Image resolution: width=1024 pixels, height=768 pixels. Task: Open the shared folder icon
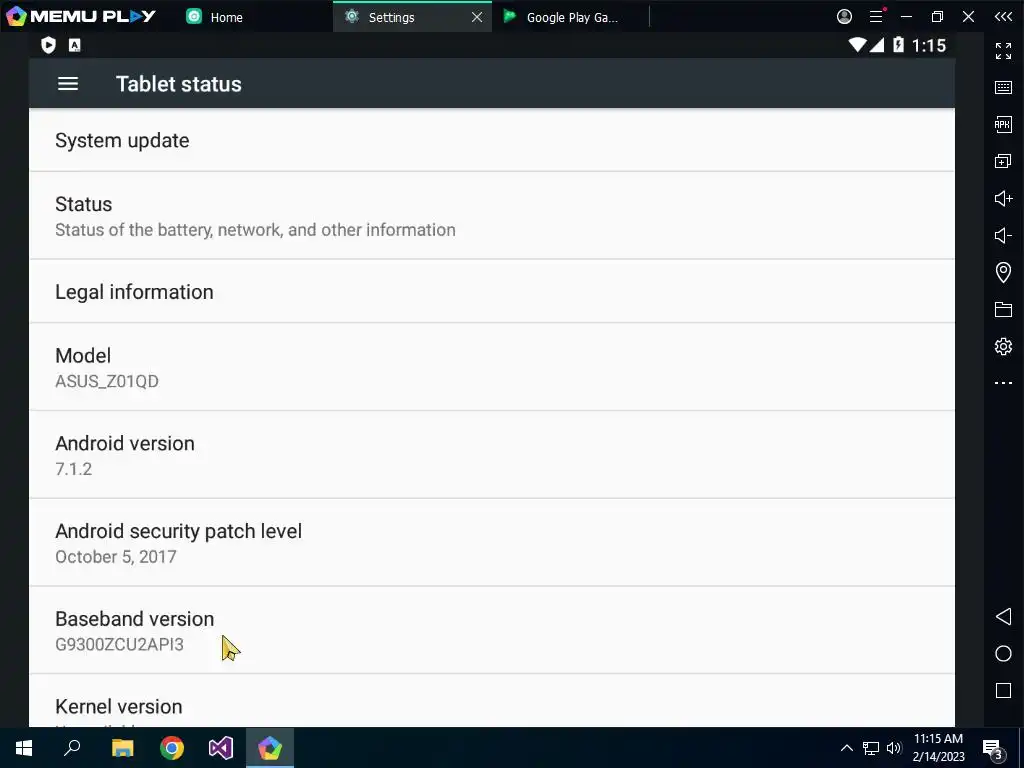(x=1003, y=310)
